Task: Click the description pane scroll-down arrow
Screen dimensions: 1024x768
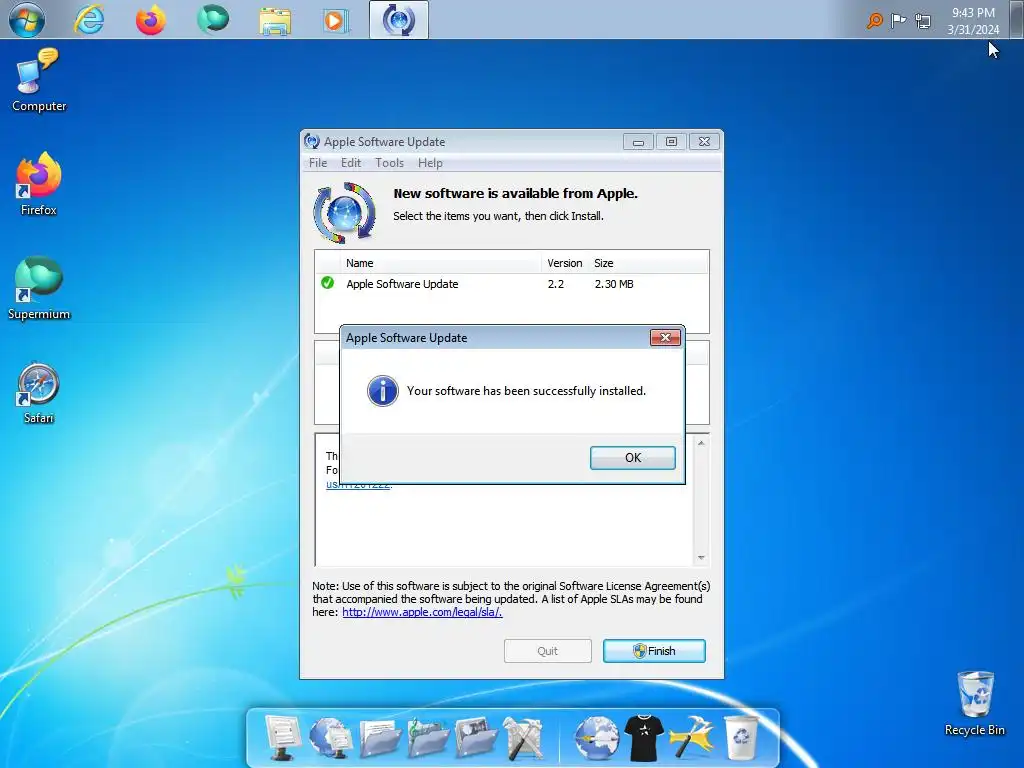Action: click(x=701, y=558)
